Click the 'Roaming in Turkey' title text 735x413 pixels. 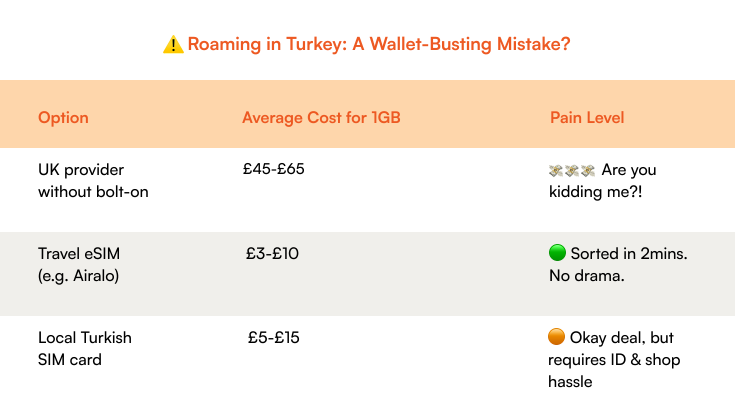(x=265, y=45)
